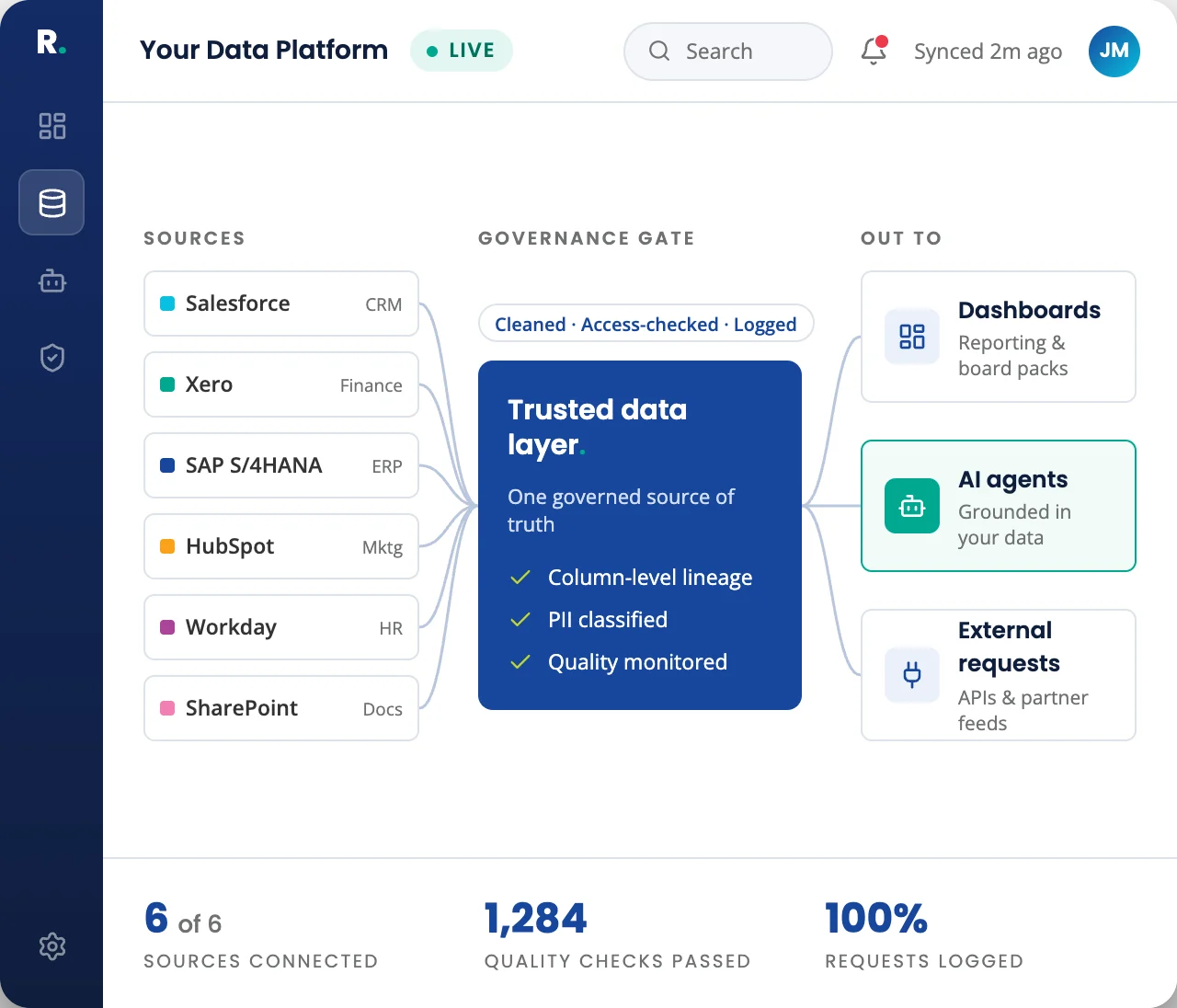Click the '100%' requests logged value
Image resolution: width=1177 pixels, height=1008 pixels.
pyautogui.click(x=876, y=918)
